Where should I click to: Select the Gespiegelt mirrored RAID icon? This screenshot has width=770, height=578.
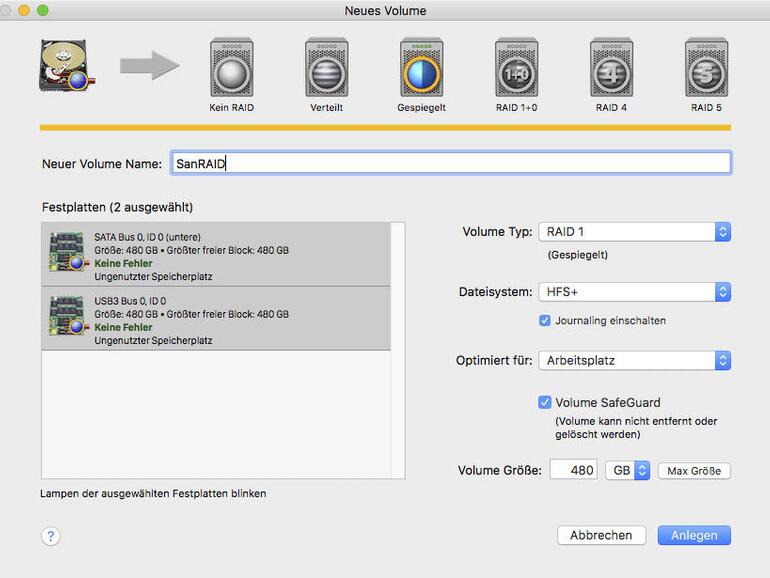click(x=421, y=68)
